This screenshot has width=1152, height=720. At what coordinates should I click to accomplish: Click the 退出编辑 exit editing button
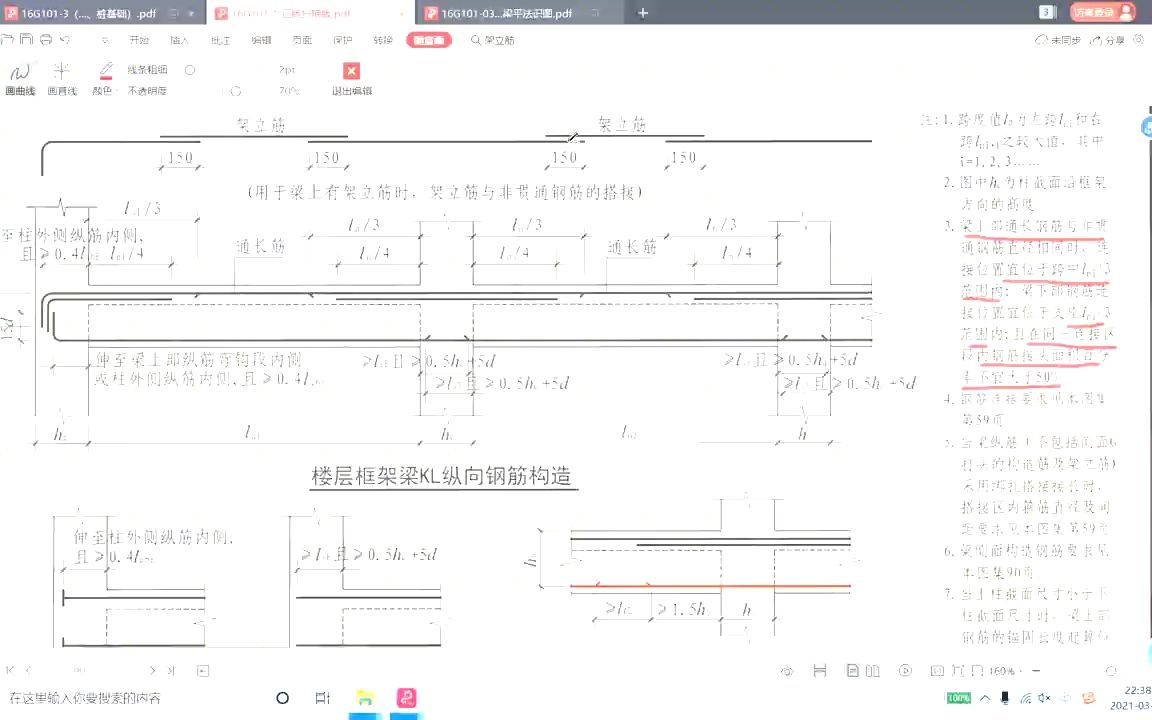351,78
